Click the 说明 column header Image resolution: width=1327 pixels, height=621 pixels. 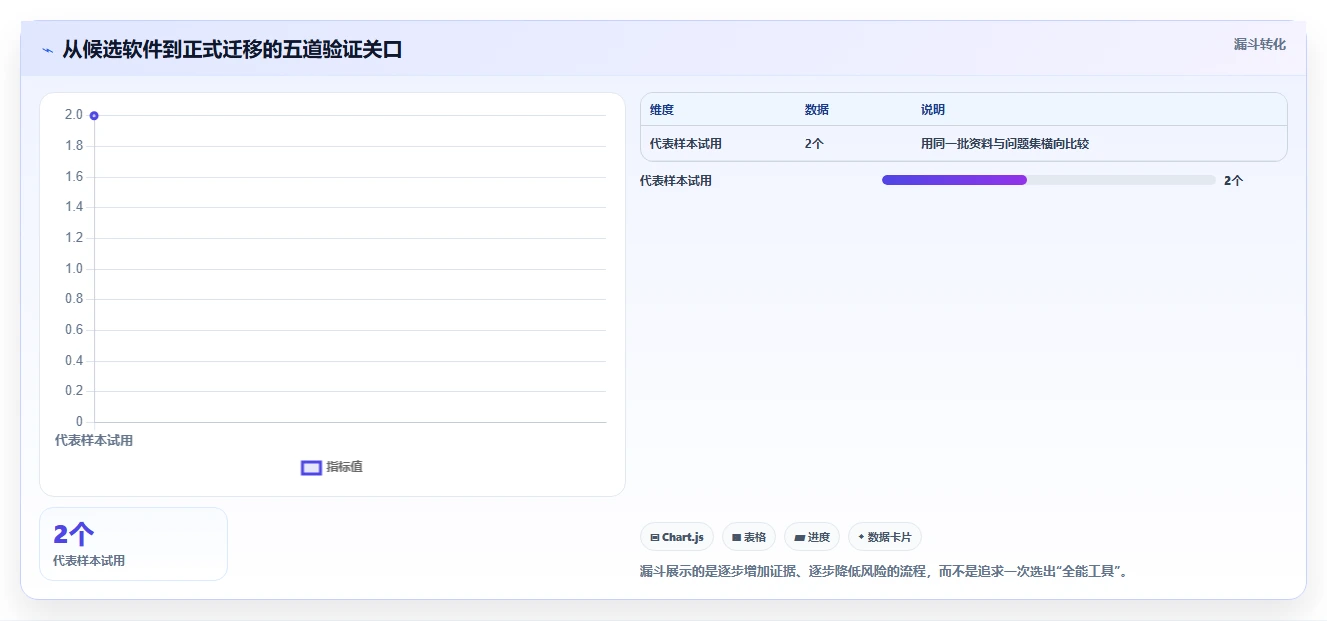(x=933, y=110)
